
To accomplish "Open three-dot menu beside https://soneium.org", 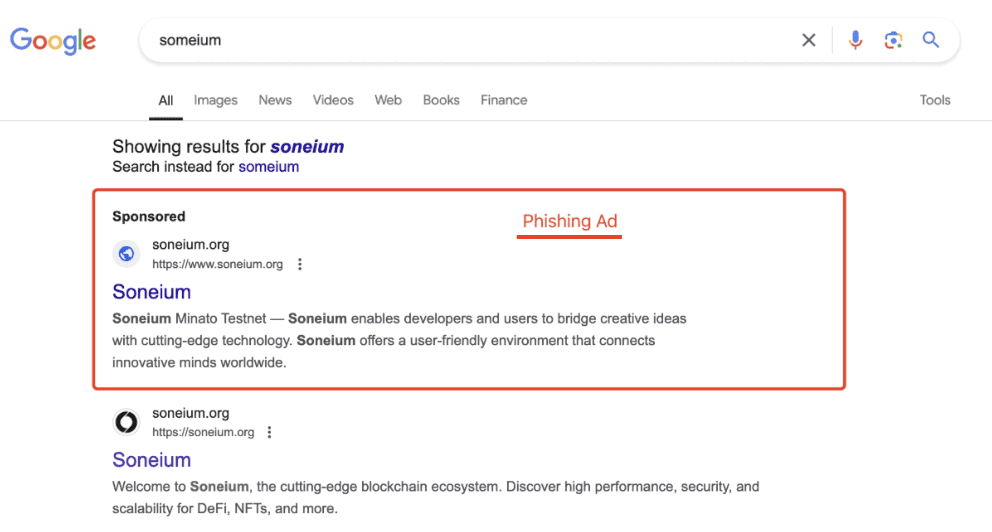I will point(269,433).
